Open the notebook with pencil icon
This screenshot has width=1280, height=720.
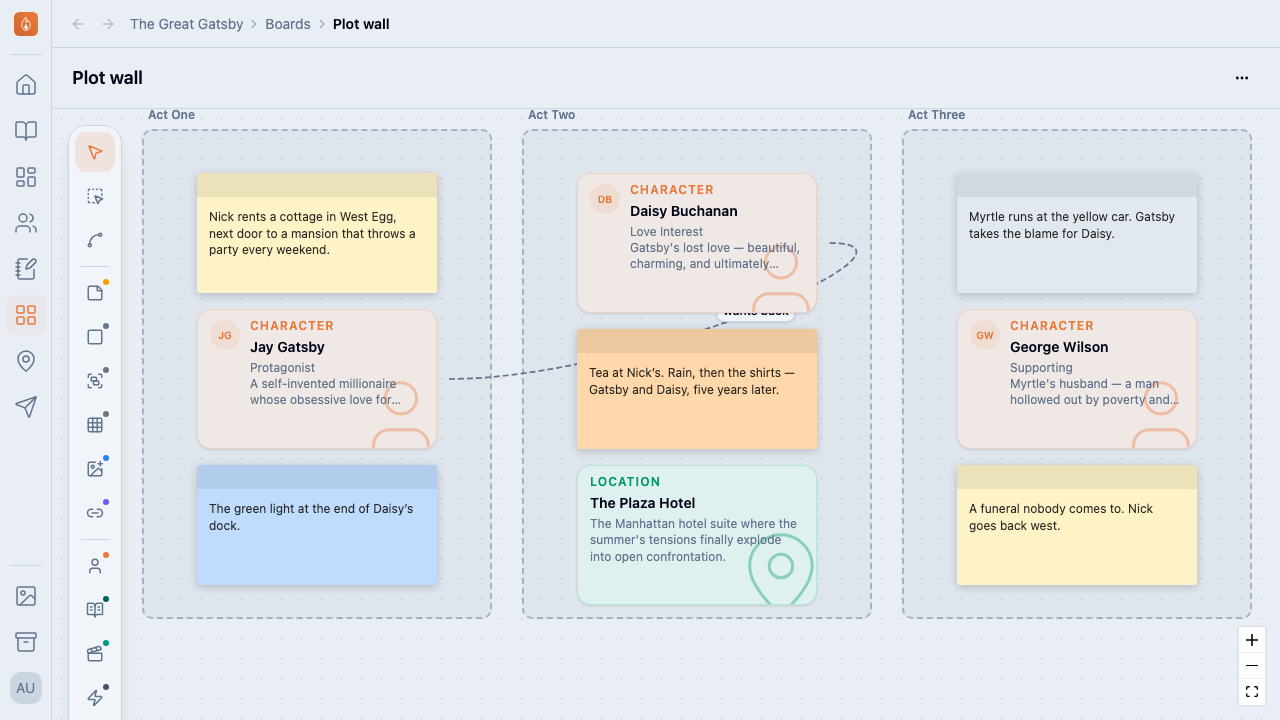point(26,269)
